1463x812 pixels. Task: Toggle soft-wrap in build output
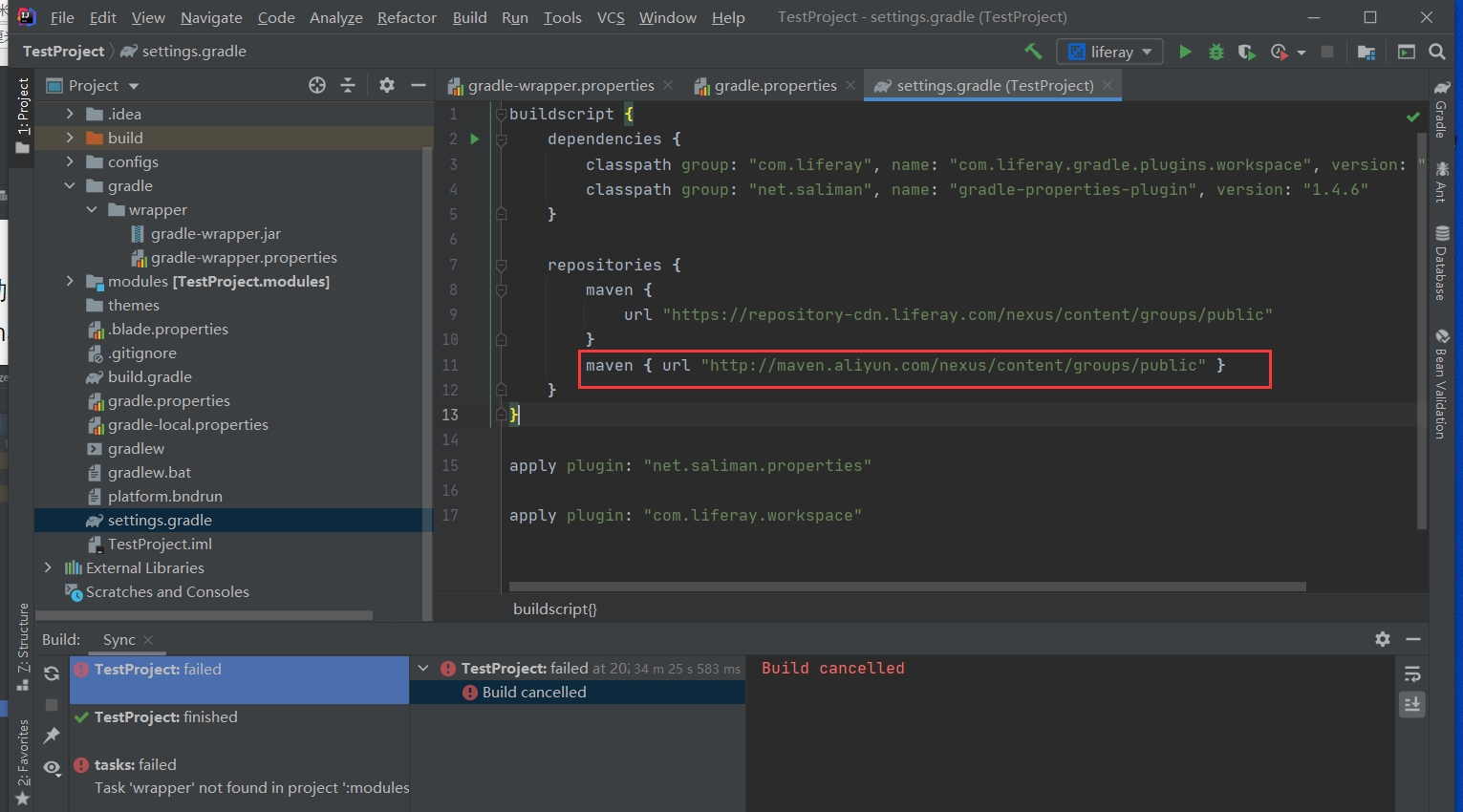click(x=1412, y=674)
